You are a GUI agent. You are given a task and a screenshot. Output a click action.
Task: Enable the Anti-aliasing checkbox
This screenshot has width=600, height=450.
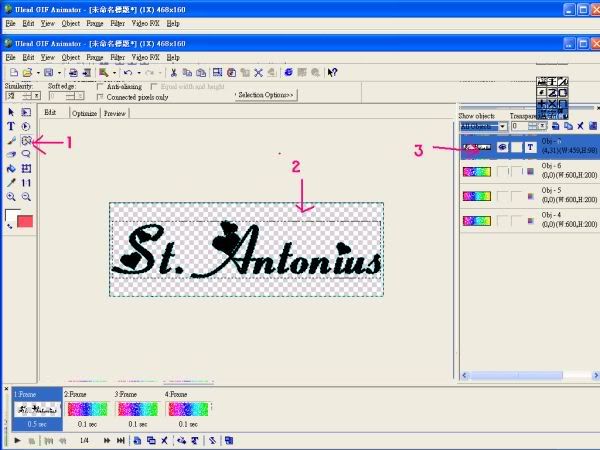(100, 87)
